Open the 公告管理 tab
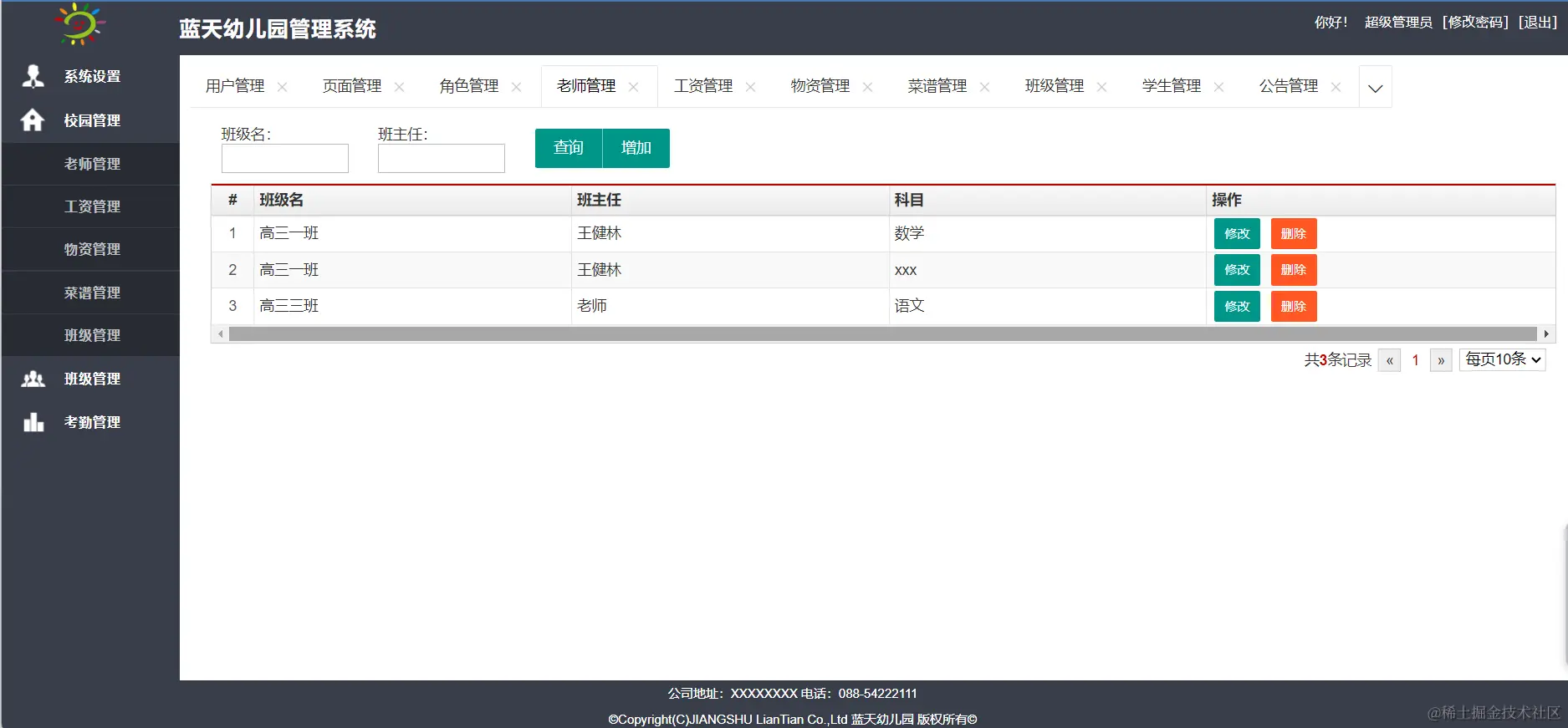 coord(1289,86)
